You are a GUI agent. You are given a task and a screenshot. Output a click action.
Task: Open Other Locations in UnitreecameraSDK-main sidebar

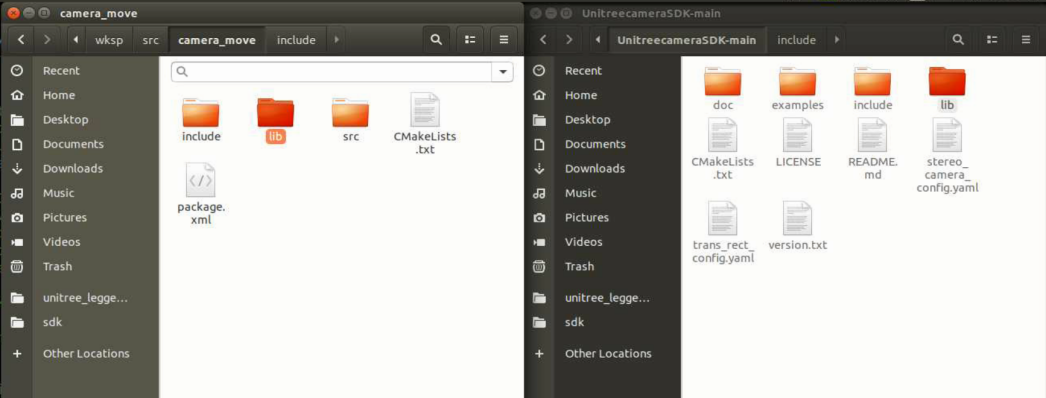point(602,353)
